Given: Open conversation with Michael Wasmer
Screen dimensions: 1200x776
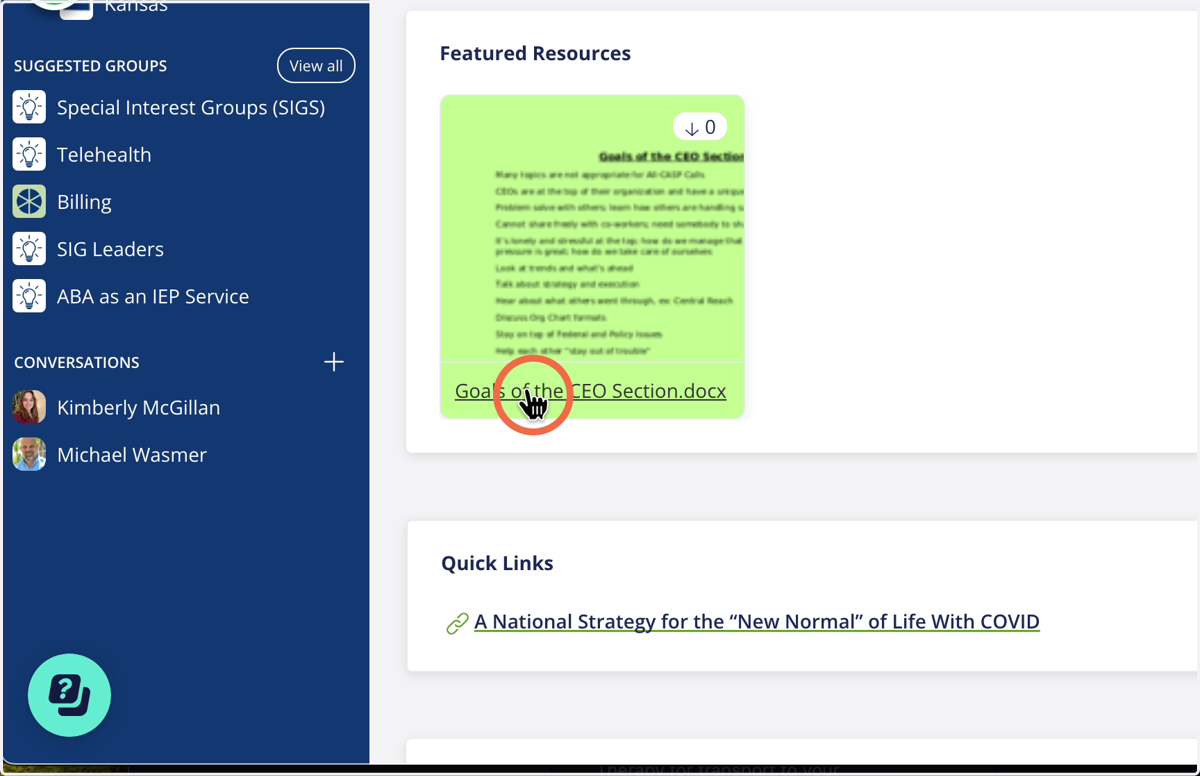Looking at the screenshot, I should click(132, 454).
